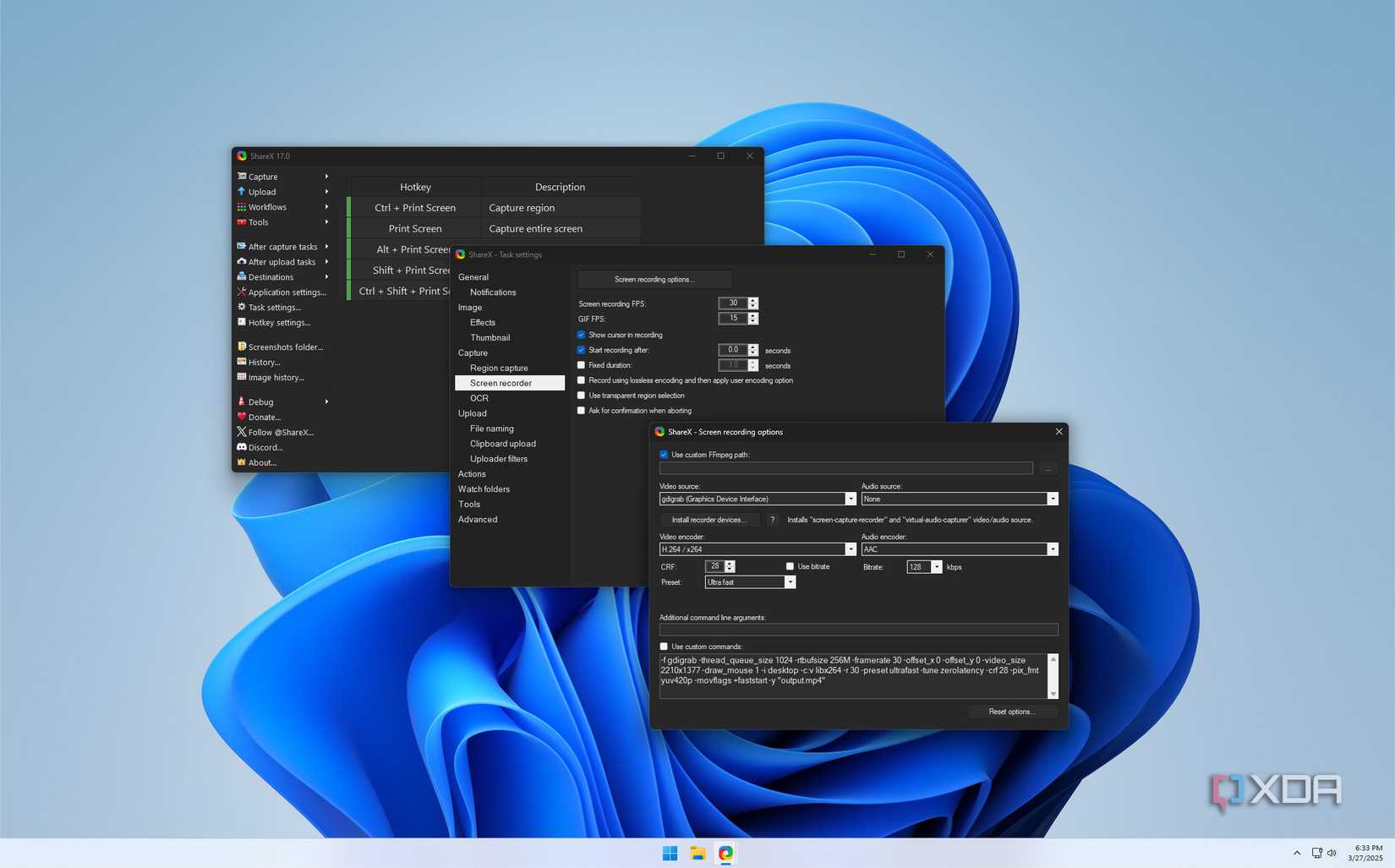Open the Destinations icon entry
Image resolution: width=1395 pixels, height=868 pixels.
(x=242, y=276)
